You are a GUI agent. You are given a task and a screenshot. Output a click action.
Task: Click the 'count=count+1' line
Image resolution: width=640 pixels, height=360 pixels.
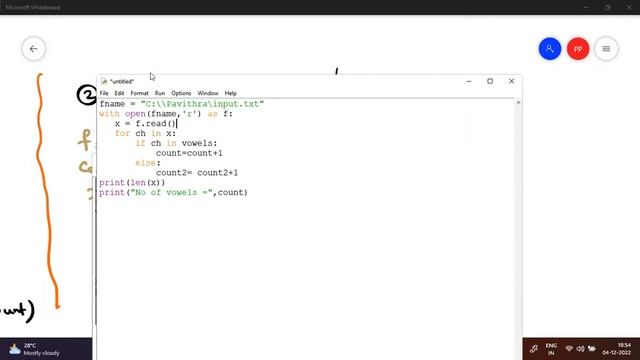[x=189, y=153]
